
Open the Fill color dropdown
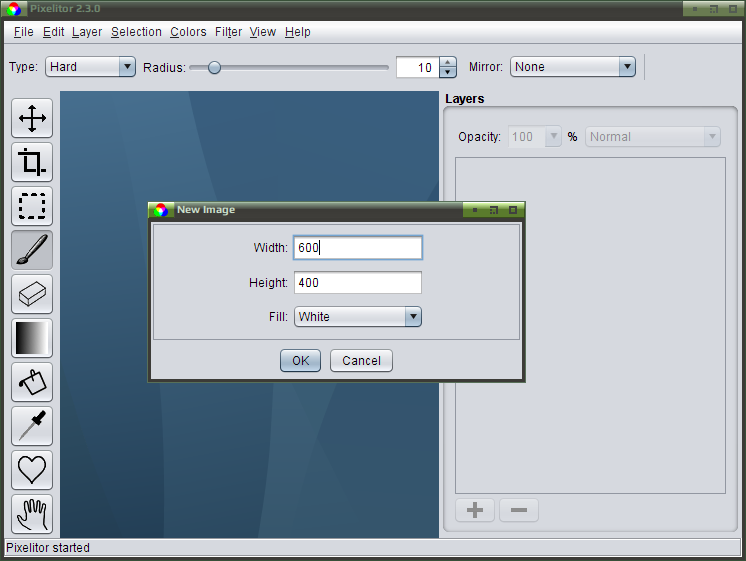click(x=358, y=316)
